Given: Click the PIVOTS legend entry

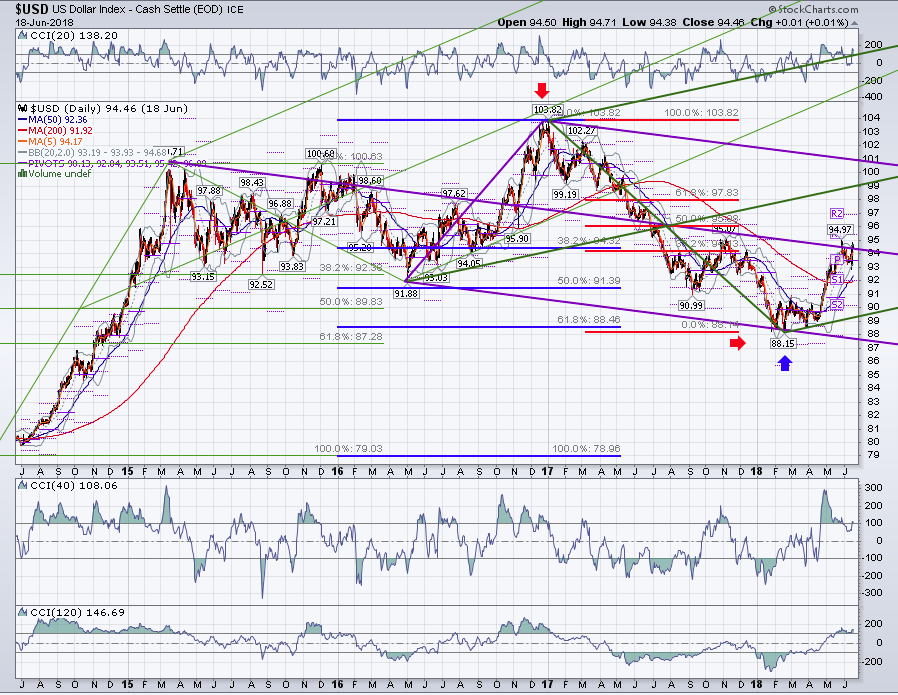Looking at the screenshot, I should pos(112,163).
